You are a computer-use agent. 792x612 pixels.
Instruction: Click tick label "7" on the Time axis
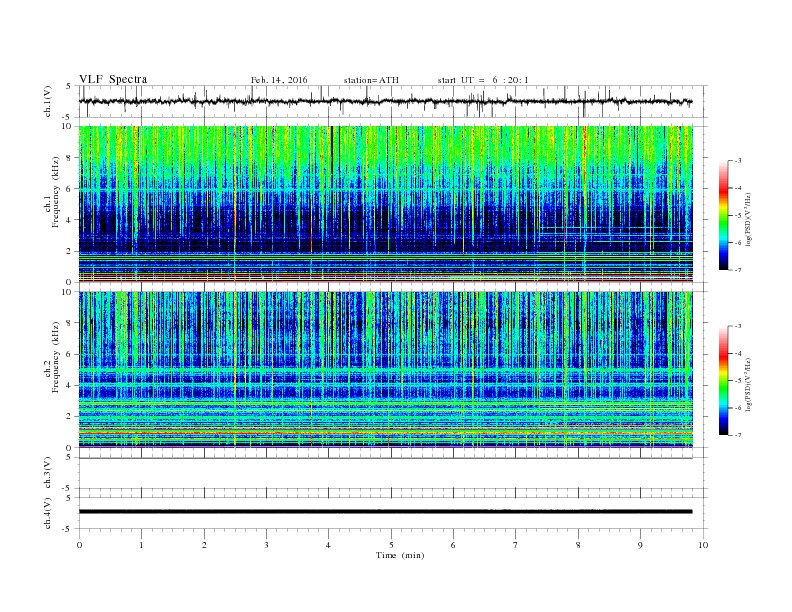point(516,545)
